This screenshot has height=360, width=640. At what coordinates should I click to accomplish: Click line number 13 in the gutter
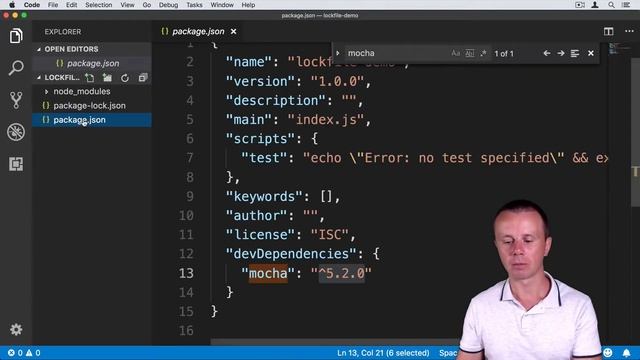tap(186, 273)
